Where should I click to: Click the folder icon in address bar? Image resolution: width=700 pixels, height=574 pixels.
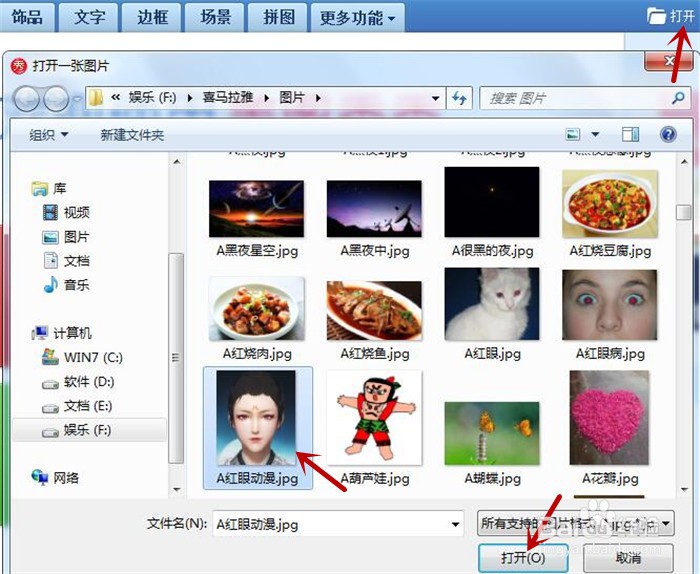95,98
